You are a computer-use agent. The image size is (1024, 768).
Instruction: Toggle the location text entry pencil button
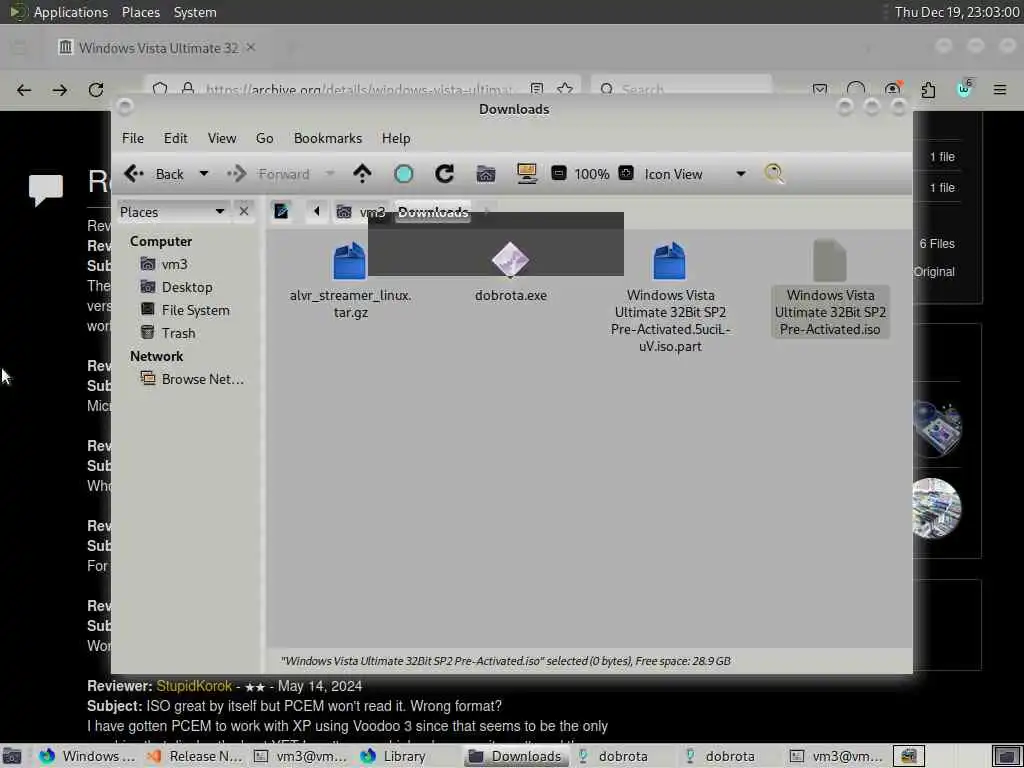(x=281, y=212)
